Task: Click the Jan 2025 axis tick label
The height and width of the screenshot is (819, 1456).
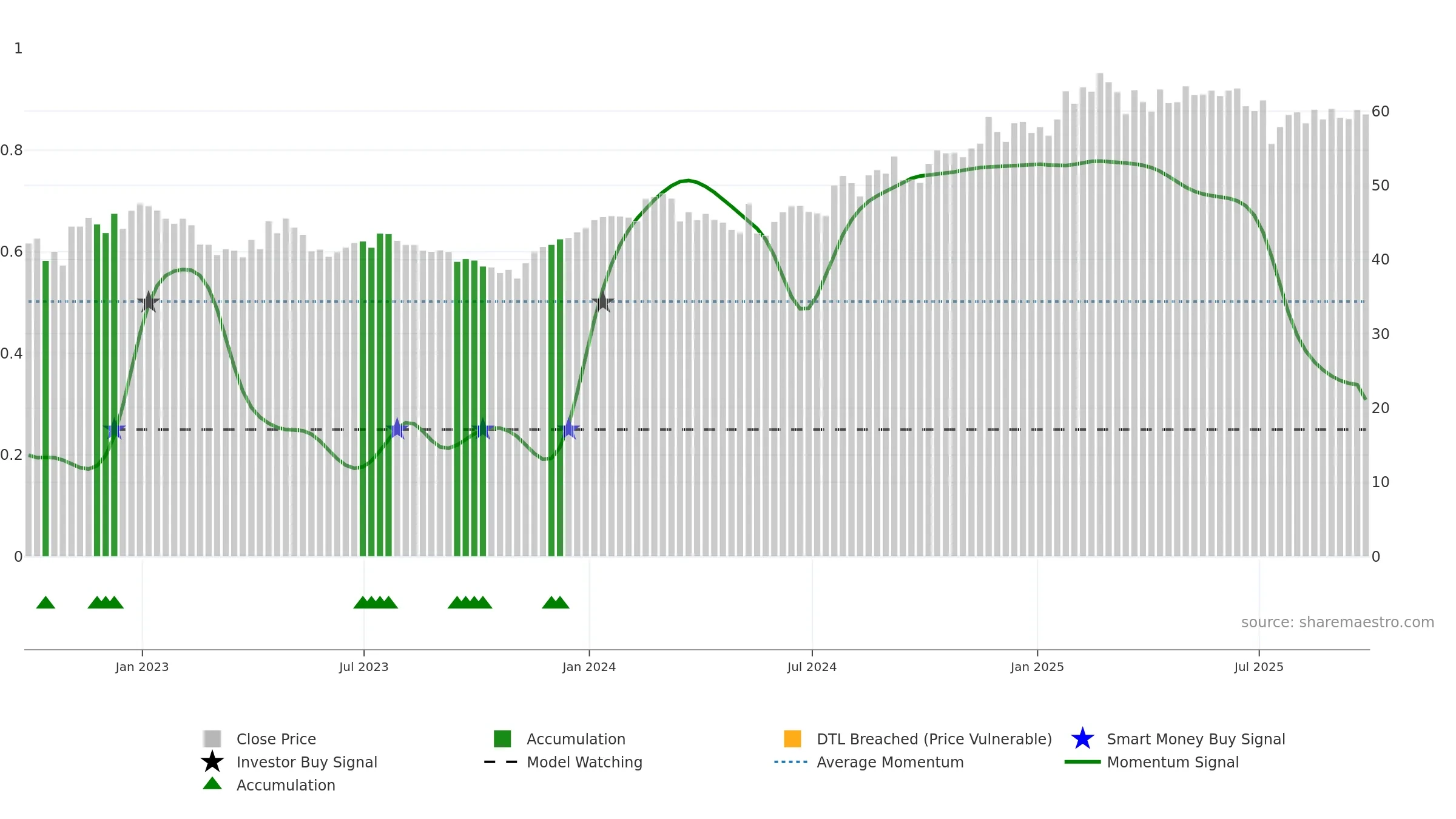Action: 1037,667
